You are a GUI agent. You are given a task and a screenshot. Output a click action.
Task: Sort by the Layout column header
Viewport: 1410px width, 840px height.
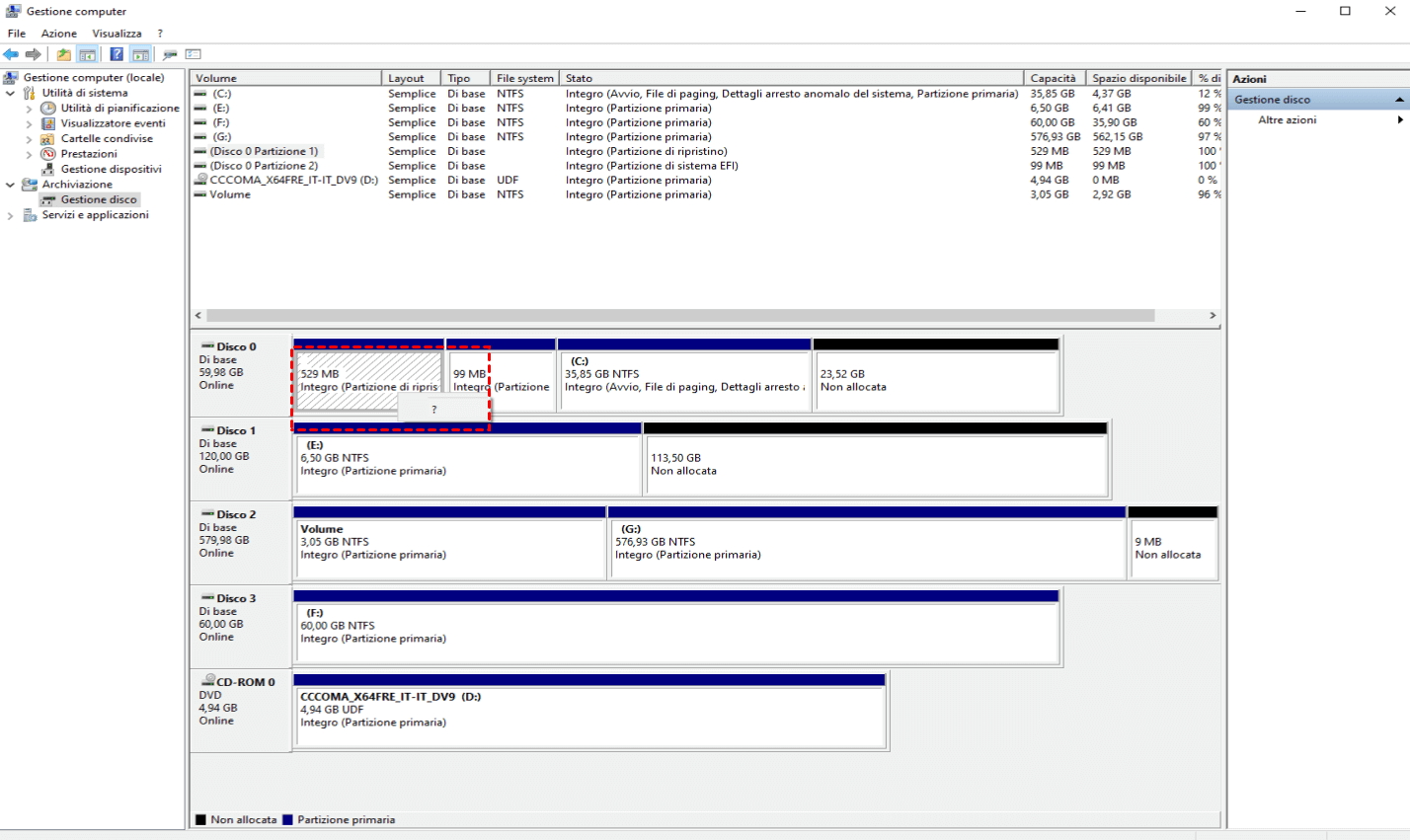click(411, 78)
